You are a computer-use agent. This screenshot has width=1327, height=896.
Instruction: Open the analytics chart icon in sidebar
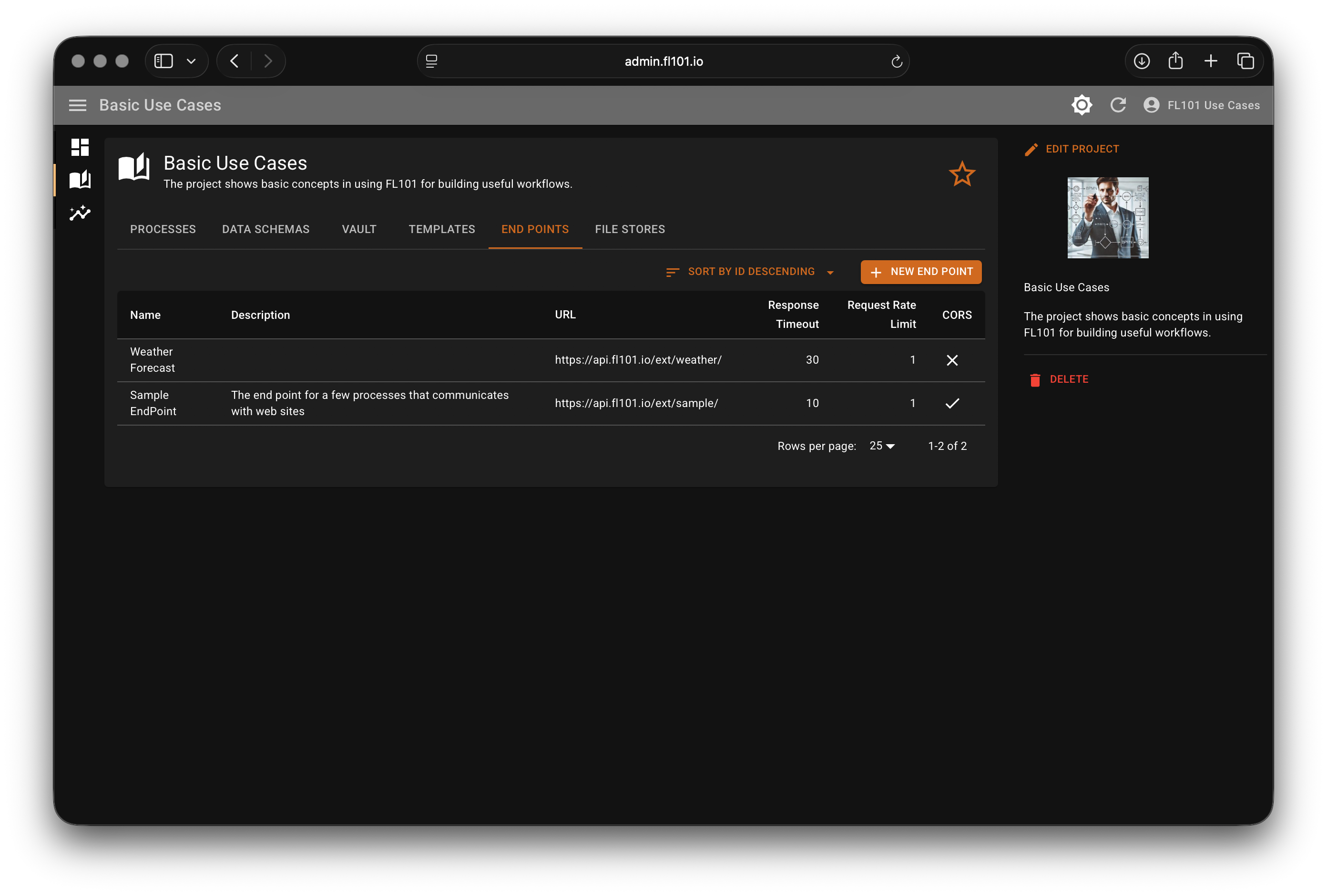80,213
